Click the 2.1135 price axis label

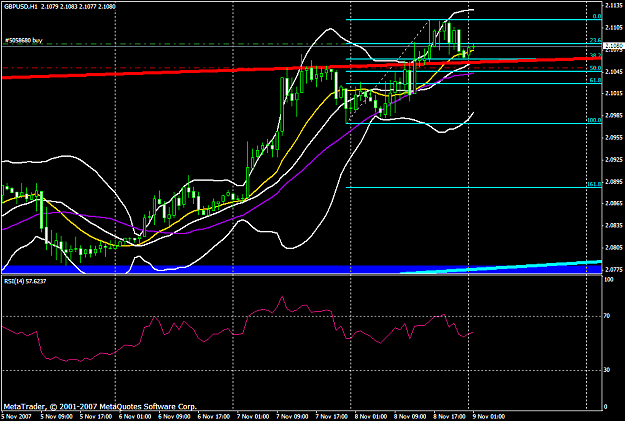point(614,5)
